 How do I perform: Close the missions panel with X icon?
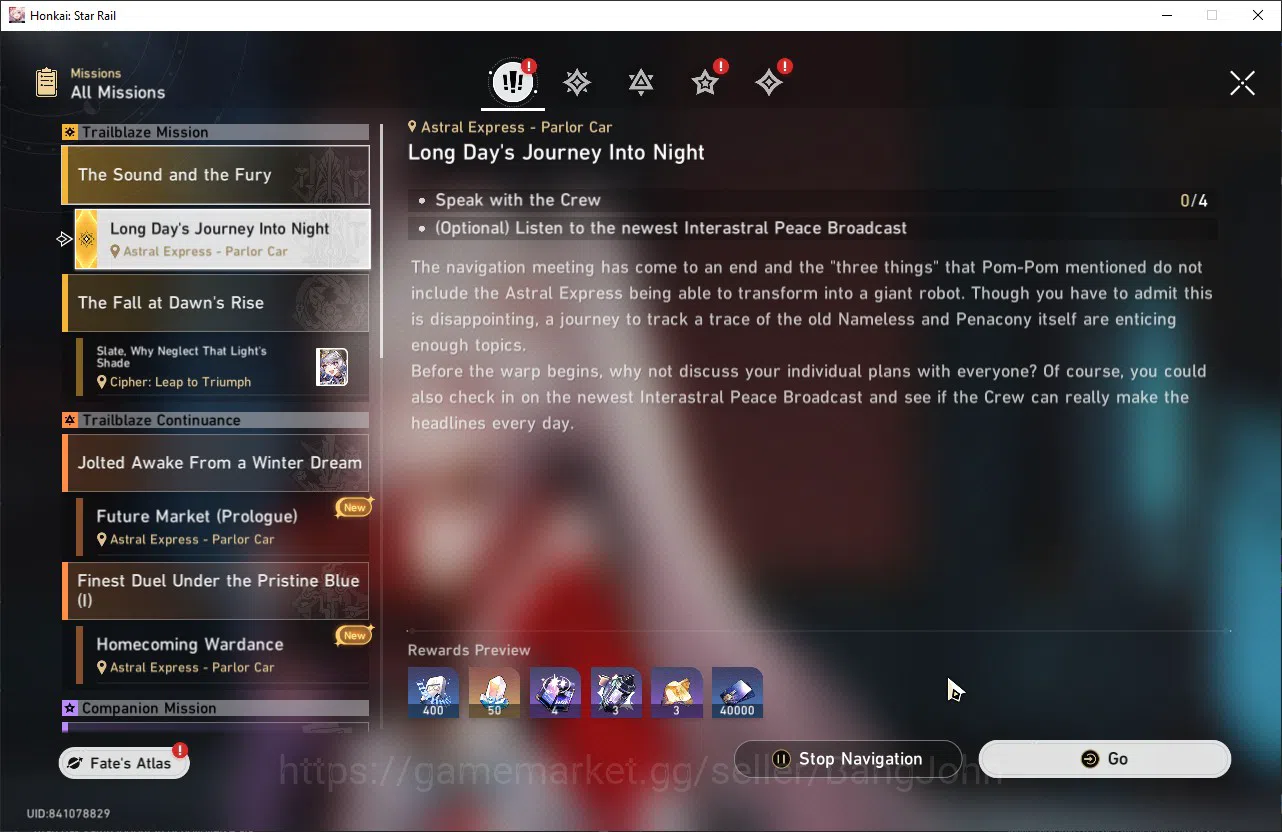point(1242,83)
